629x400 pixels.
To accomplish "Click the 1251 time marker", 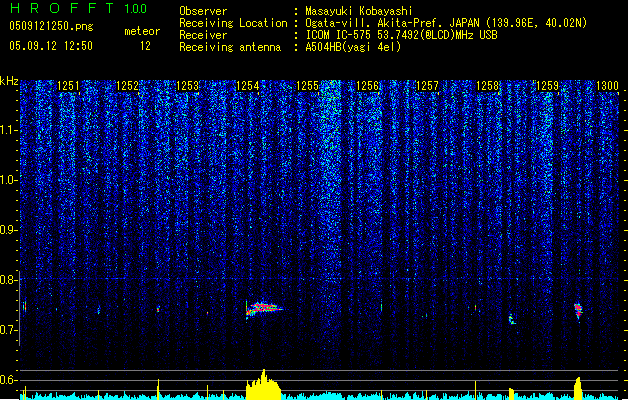I will [68, 86].
